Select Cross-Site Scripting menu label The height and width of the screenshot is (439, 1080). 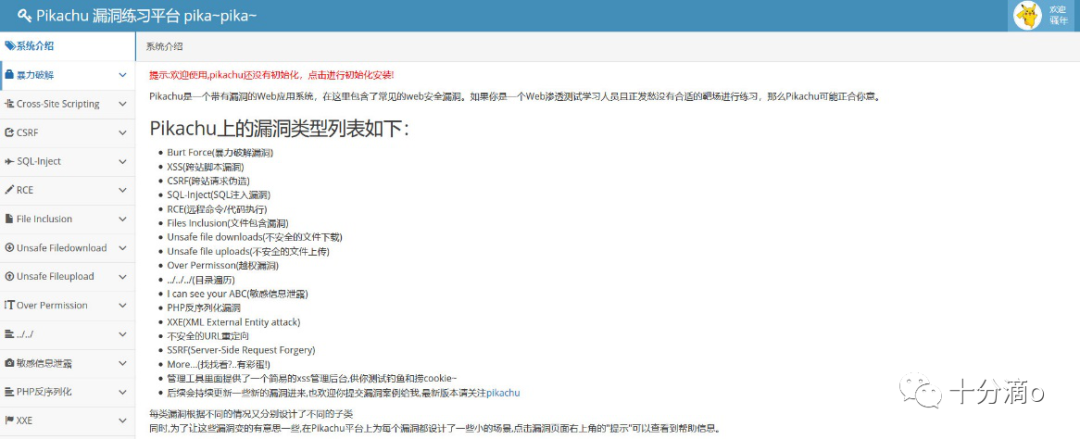pyautogui.click(x=58, y=104)
